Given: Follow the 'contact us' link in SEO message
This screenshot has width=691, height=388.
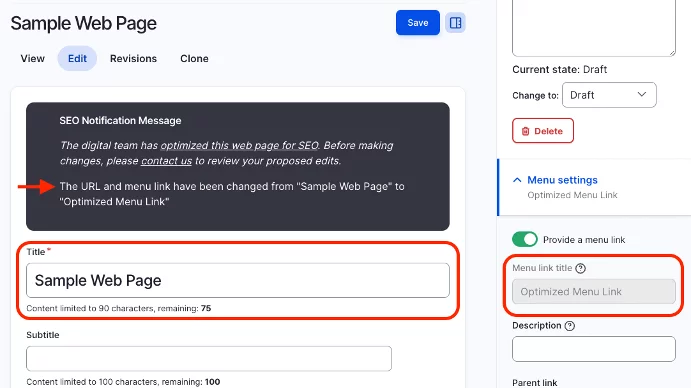Looking at the screenshot, I should coord(167,161).
